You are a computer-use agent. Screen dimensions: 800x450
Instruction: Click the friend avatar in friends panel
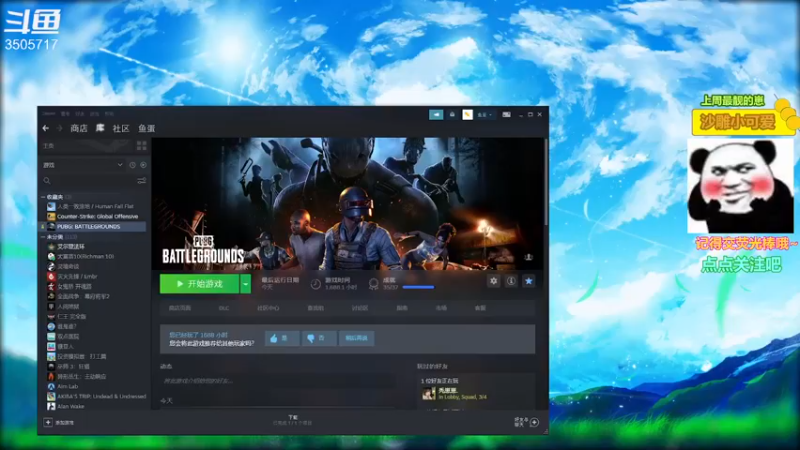pos(429,393)
